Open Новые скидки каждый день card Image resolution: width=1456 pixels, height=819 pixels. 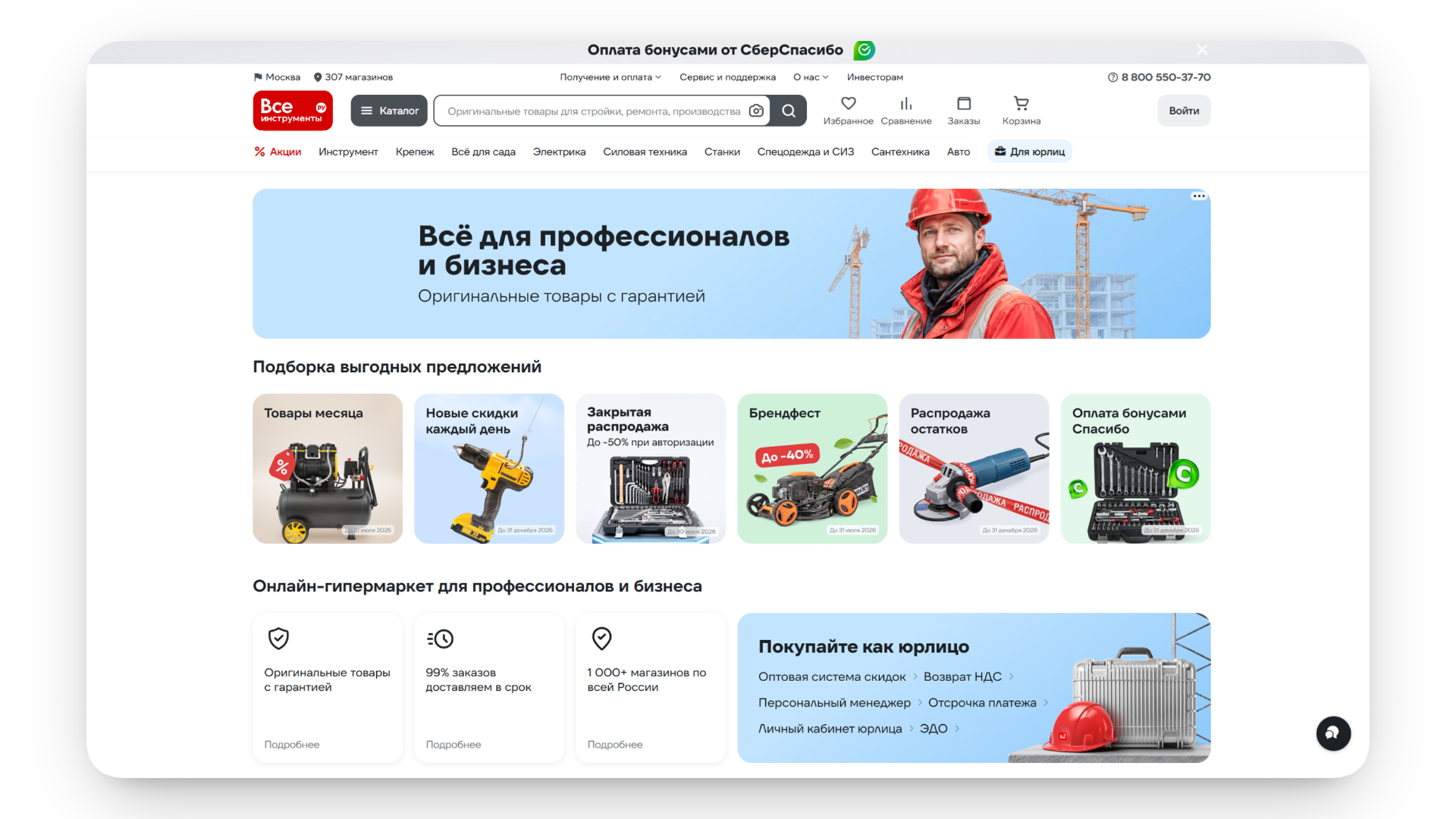(x=489, y=468)
